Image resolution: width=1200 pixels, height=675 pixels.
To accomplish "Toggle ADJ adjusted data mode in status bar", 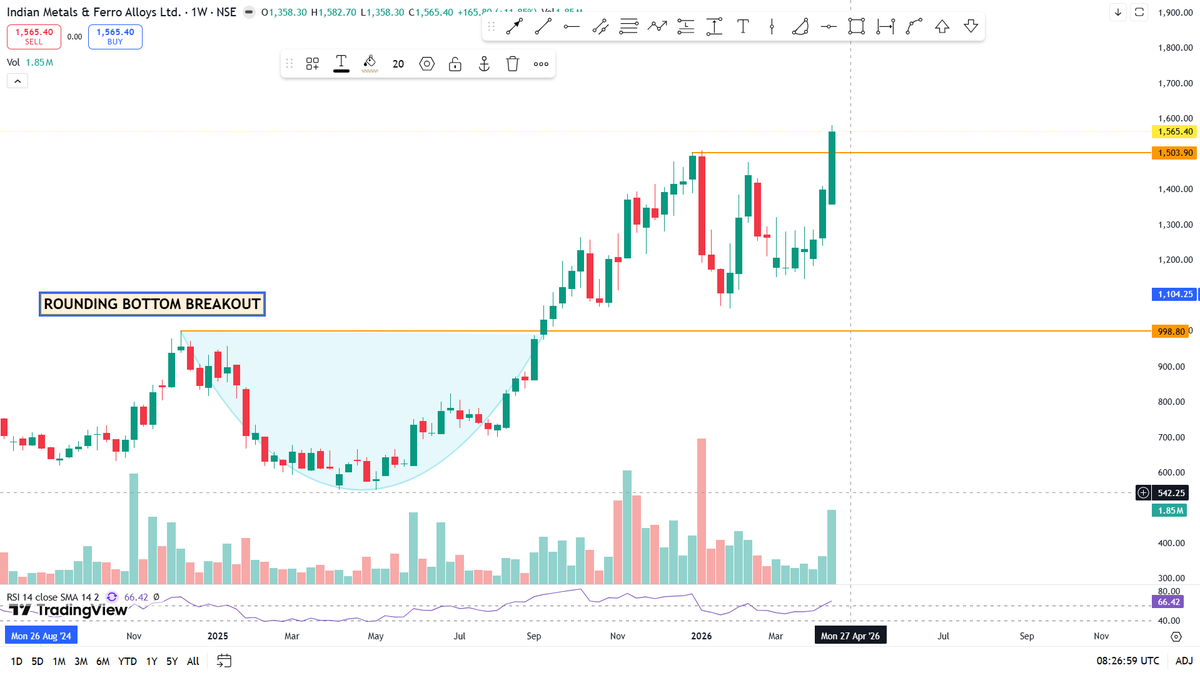I will [1185, 660].
